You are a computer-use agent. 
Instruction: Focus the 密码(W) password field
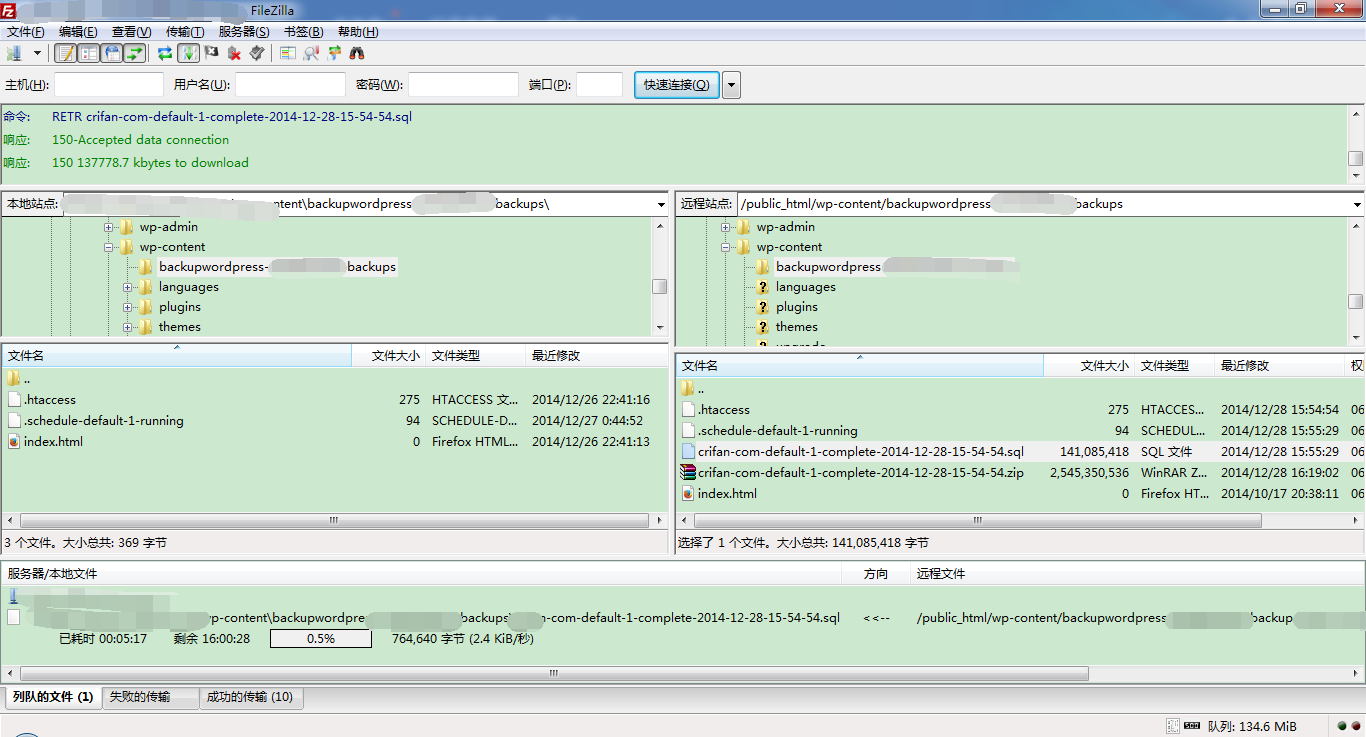[x=463, y=85]
